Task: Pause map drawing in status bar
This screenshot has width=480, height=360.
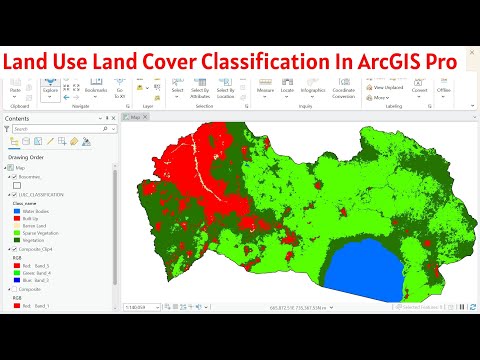Action: pyautogui.click(x=462, y=307)
